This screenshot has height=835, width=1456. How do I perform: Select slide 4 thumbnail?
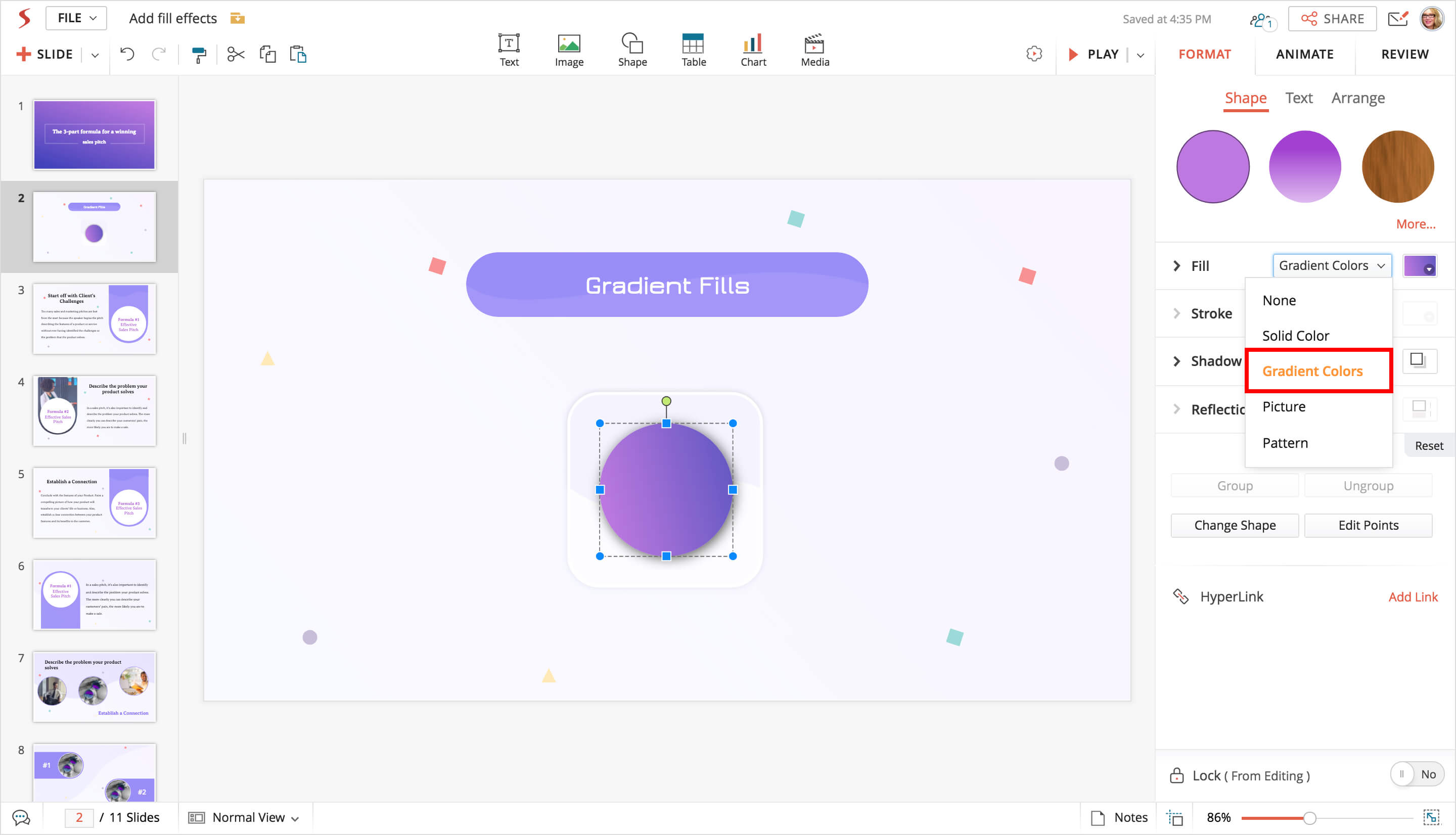[x=94, y=410]
